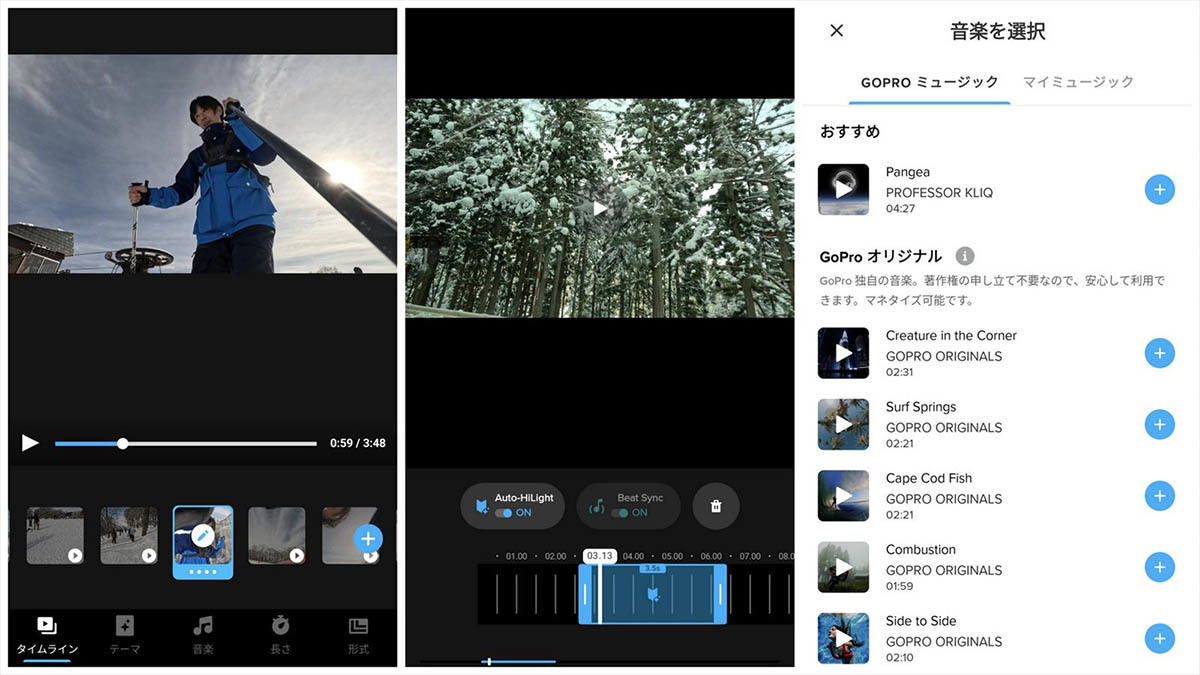
Task: Add the Cape Cod Fish track
Action: pyautogui.click(x=1159, y=496)
